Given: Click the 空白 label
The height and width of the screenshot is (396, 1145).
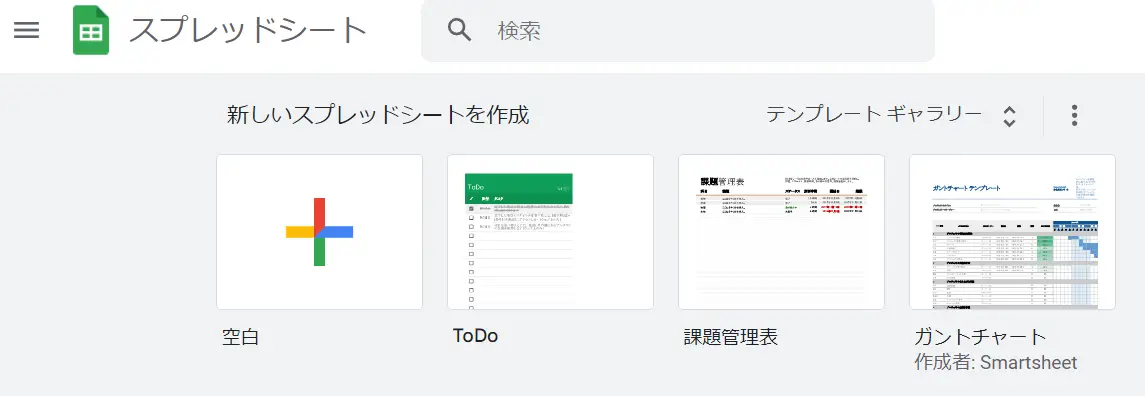Looking at the screenshot, I should click(241, 337).
